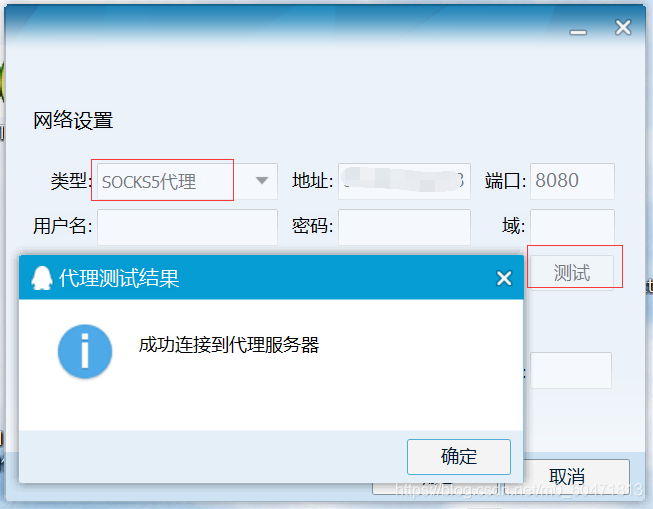Click the 域 domain input field

(x=572, y=227)
